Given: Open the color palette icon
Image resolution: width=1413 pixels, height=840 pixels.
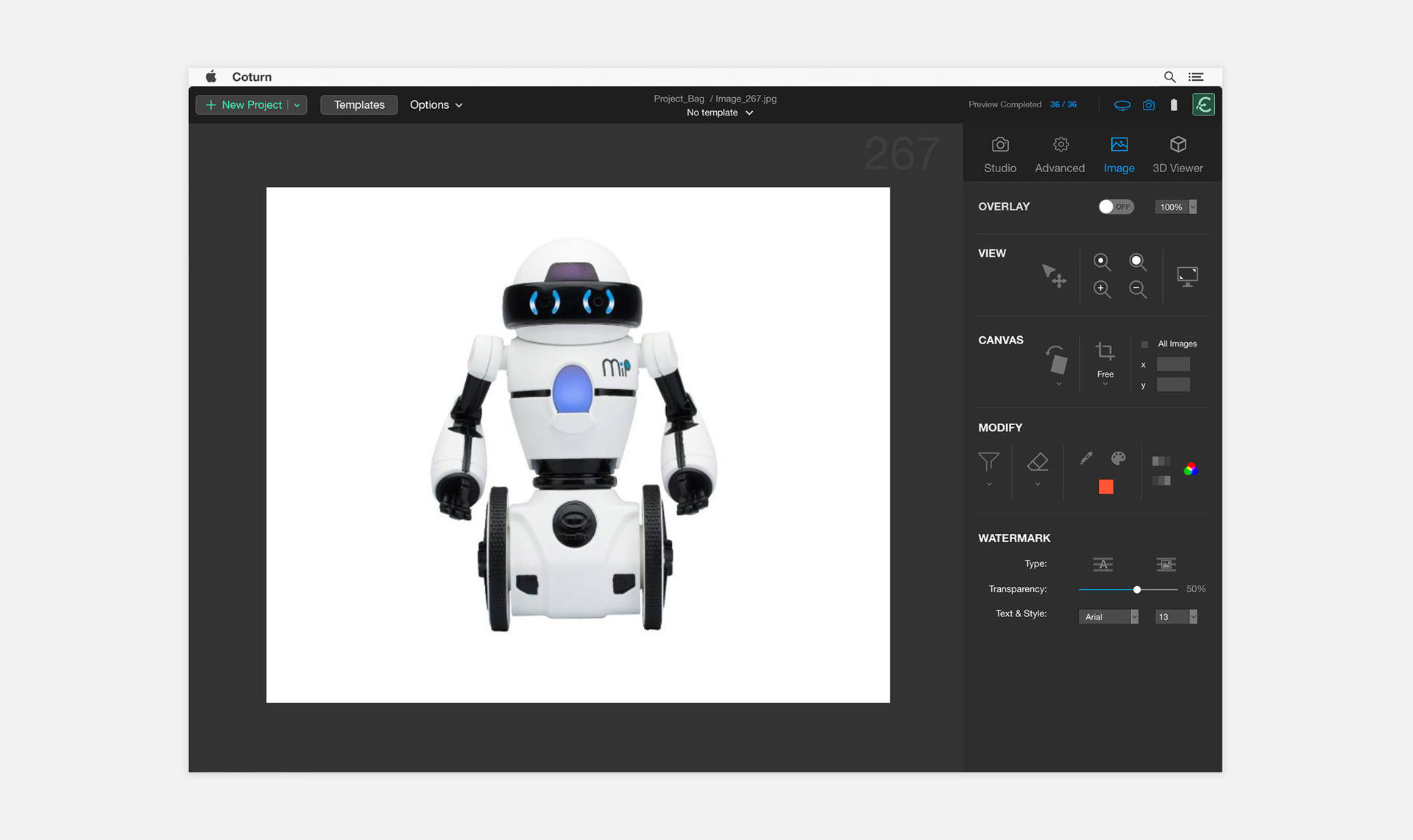Looking at the screenshot, I should click(1118, 458).
